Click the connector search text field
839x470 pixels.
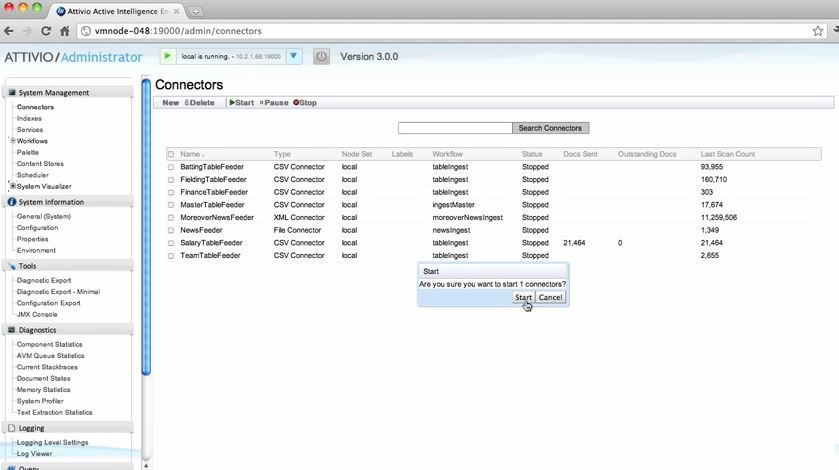(455, 128)
